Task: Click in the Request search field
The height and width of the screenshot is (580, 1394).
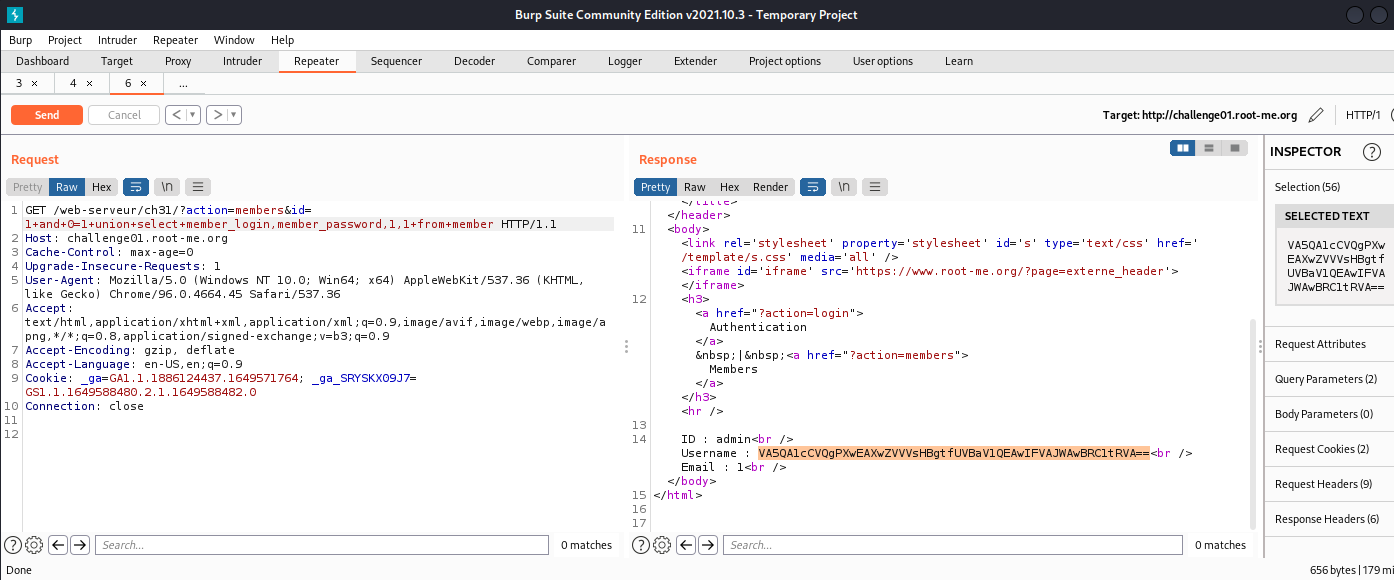Action: (x=323, y=545)
